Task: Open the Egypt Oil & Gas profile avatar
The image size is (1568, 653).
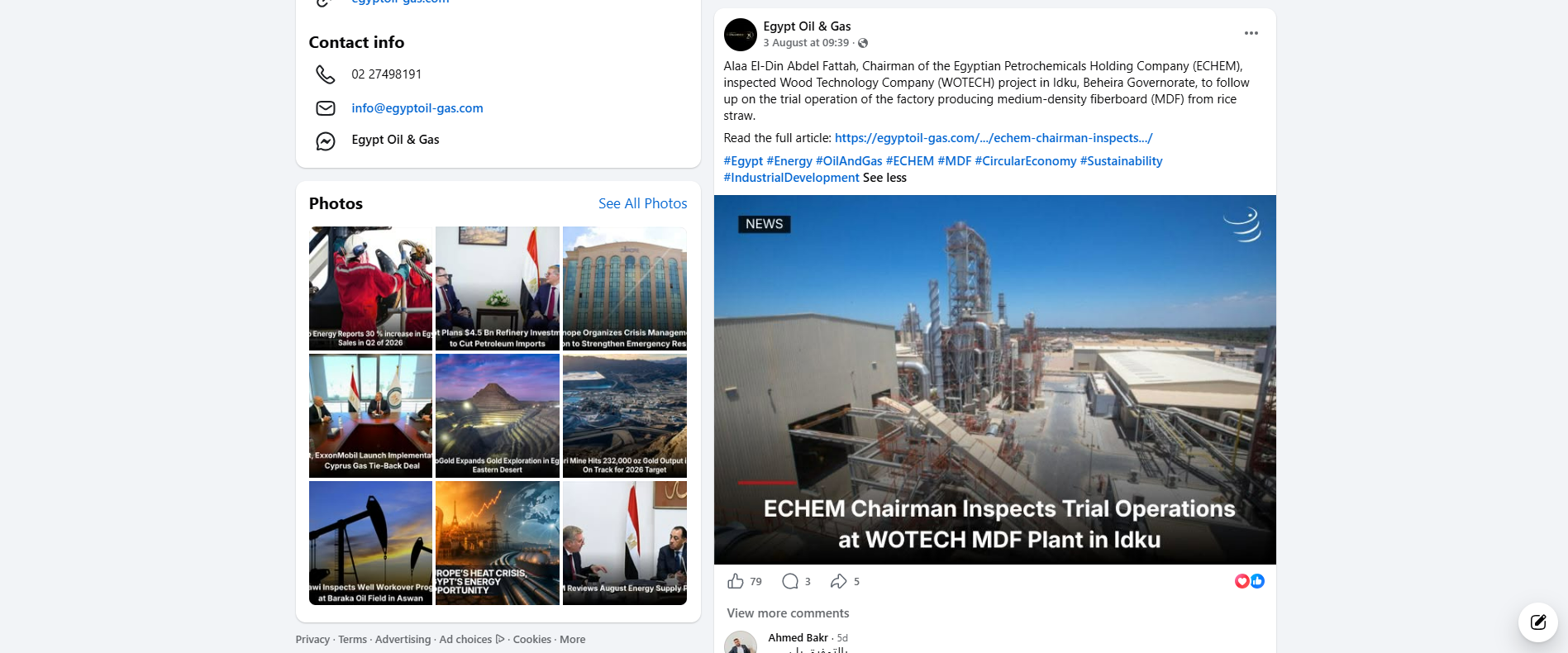Action: [x=741, y=35]
